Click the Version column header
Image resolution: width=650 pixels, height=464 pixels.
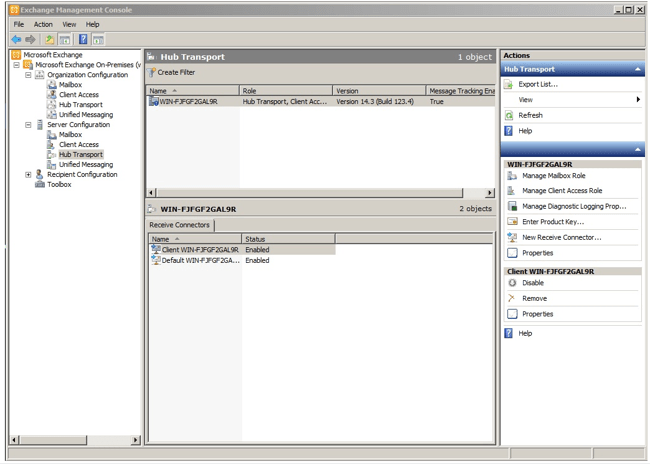pos(379,91)
